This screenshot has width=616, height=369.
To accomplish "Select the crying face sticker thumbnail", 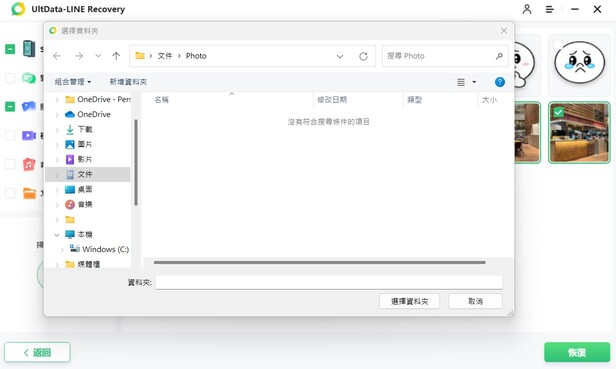I will pyautogui.click(x=579, y=65).
